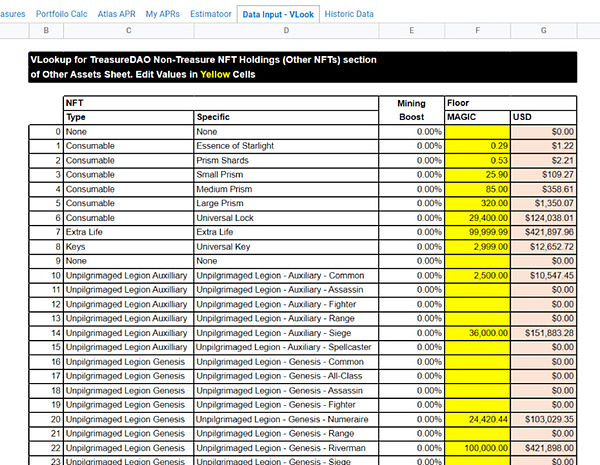The image size is (600, 465).
Task: Switch to the Portfolio Calc tab
Action: tap(62, 14)
